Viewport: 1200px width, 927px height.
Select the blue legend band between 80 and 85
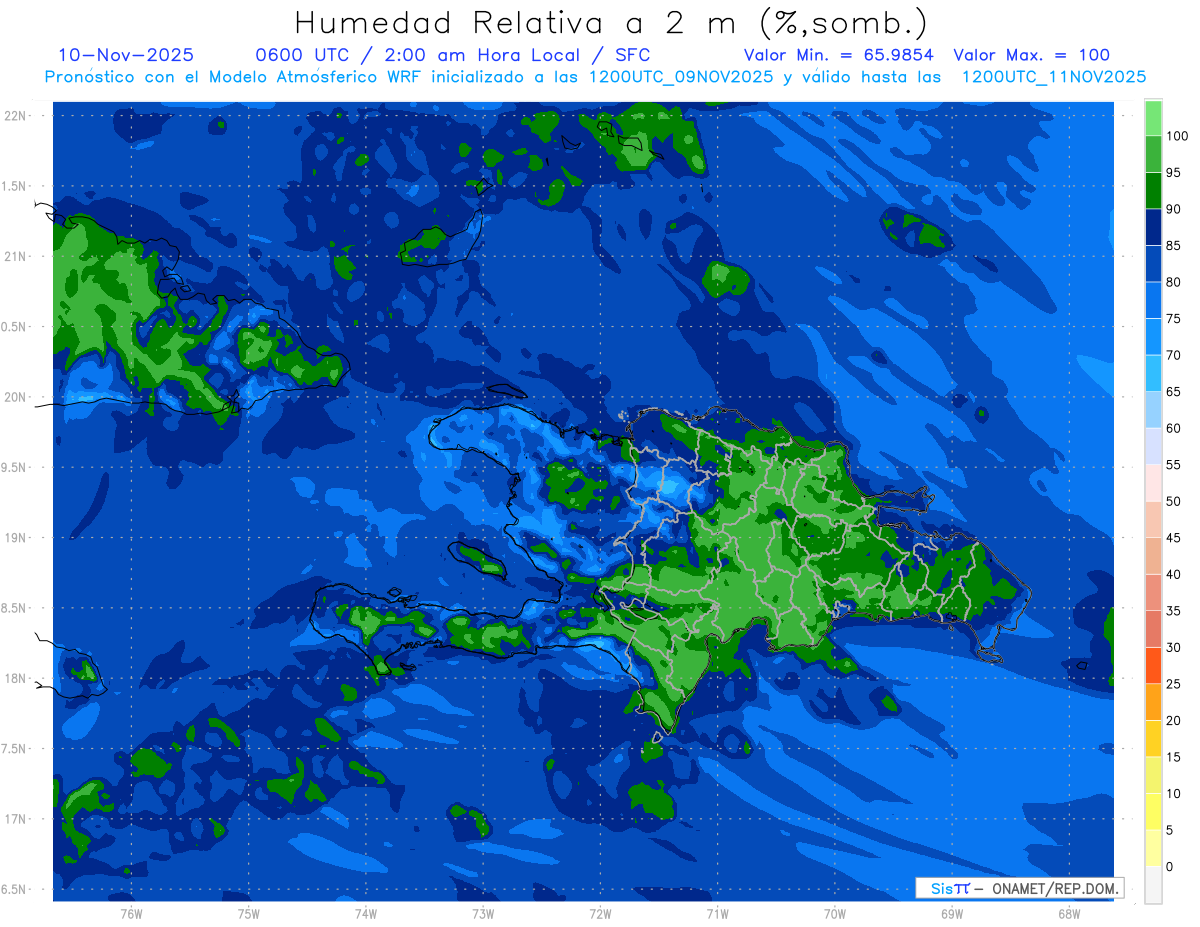coord(1152,264)
